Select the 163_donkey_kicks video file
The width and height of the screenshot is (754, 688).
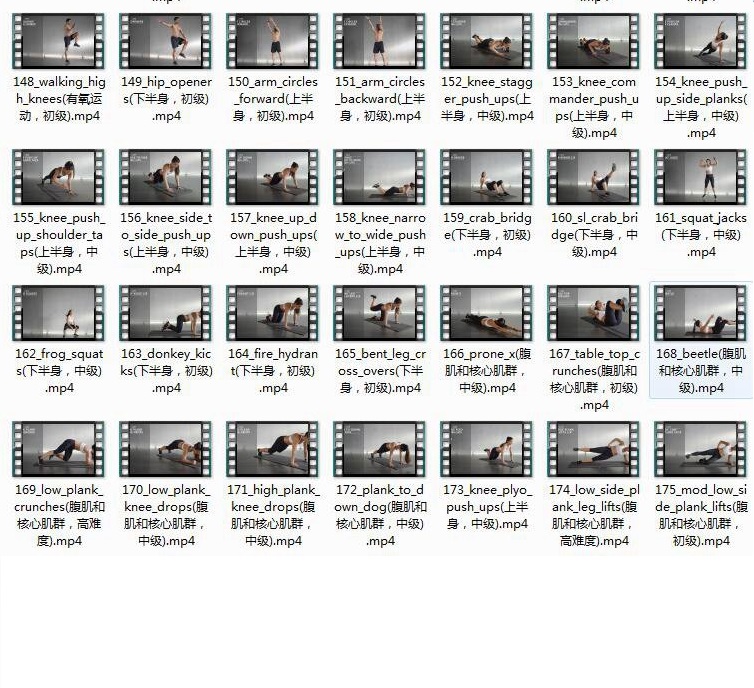tap(165, 313)
